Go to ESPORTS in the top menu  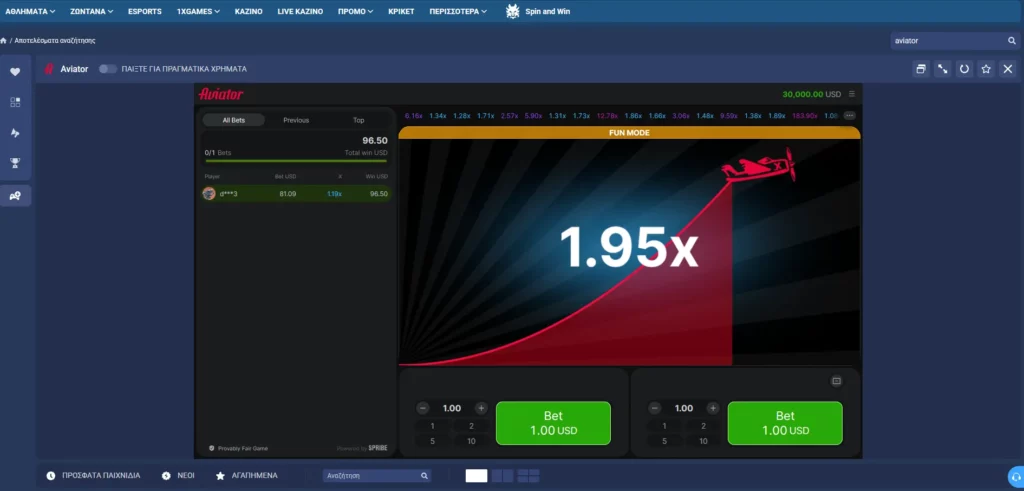pyautogui.click(x=145, y=11)
